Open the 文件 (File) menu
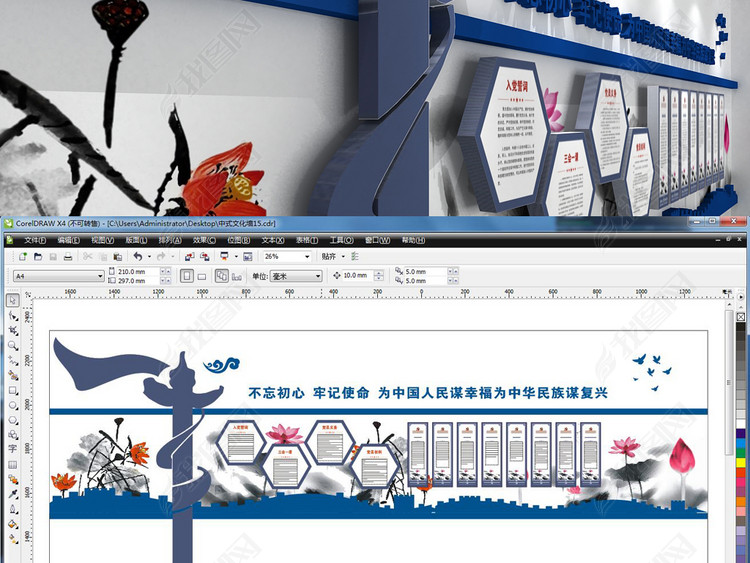 click(x=35, y=241)
